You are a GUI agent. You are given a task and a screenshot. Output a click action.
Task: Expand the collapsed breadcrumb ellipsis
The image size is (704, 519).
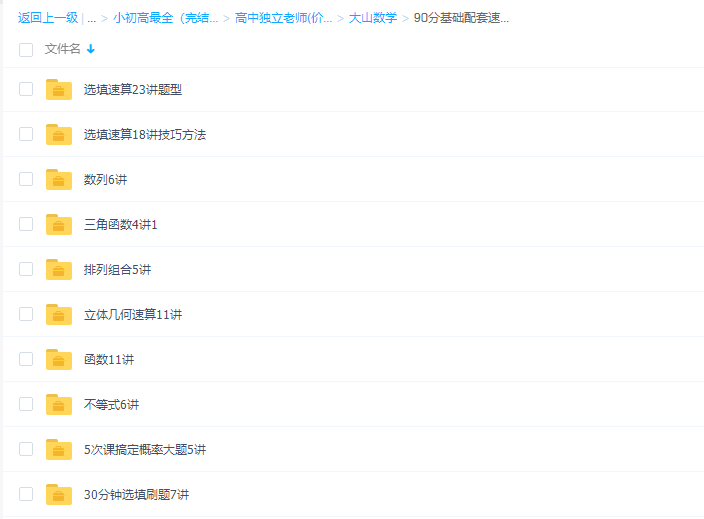pos(91,18)
